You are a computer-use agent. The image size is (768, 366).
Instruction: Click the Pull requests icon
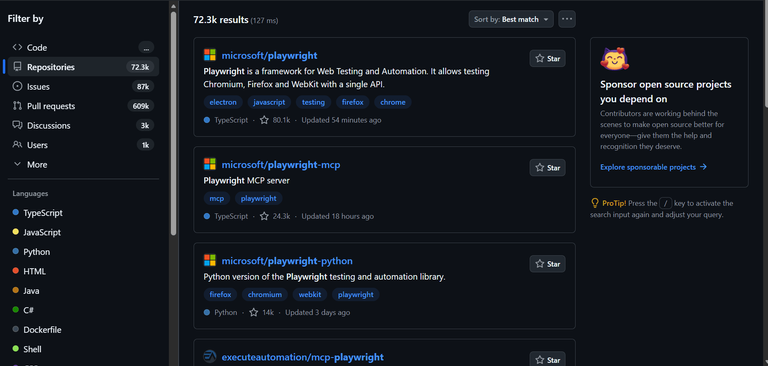(18, 106)
